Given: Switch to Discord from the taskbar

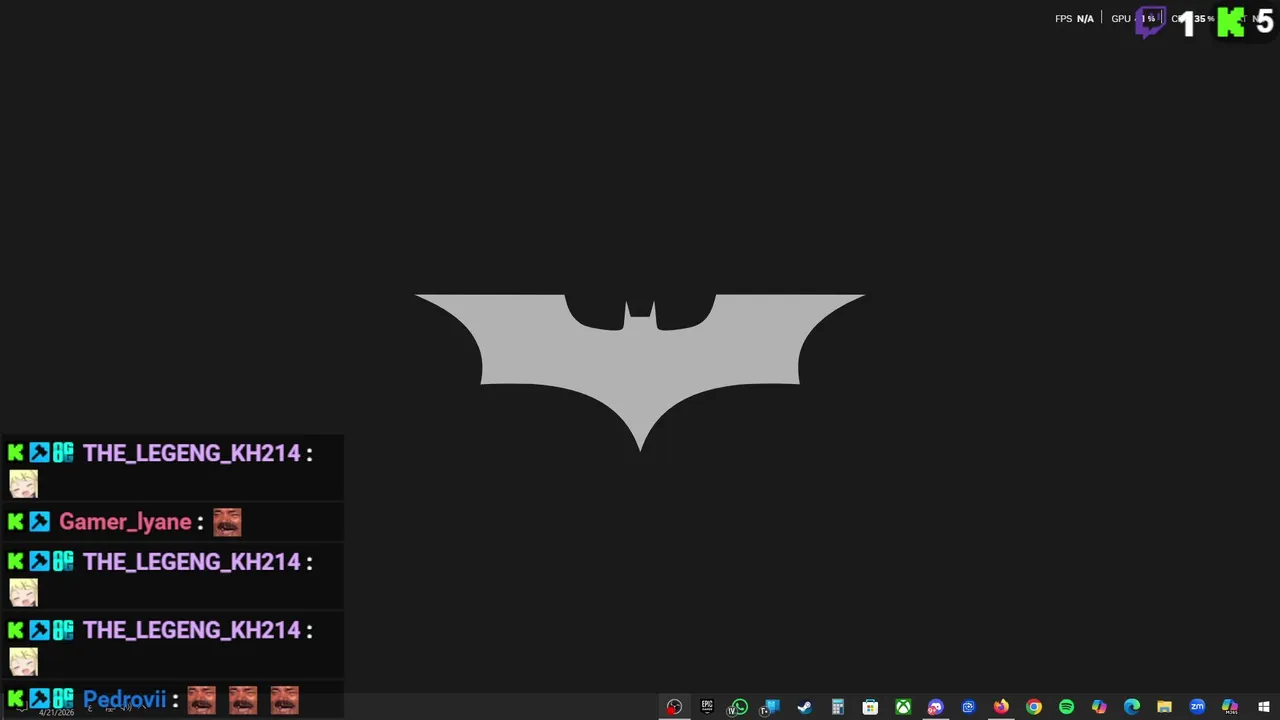Looking at the screenshot, I should 935,707.
